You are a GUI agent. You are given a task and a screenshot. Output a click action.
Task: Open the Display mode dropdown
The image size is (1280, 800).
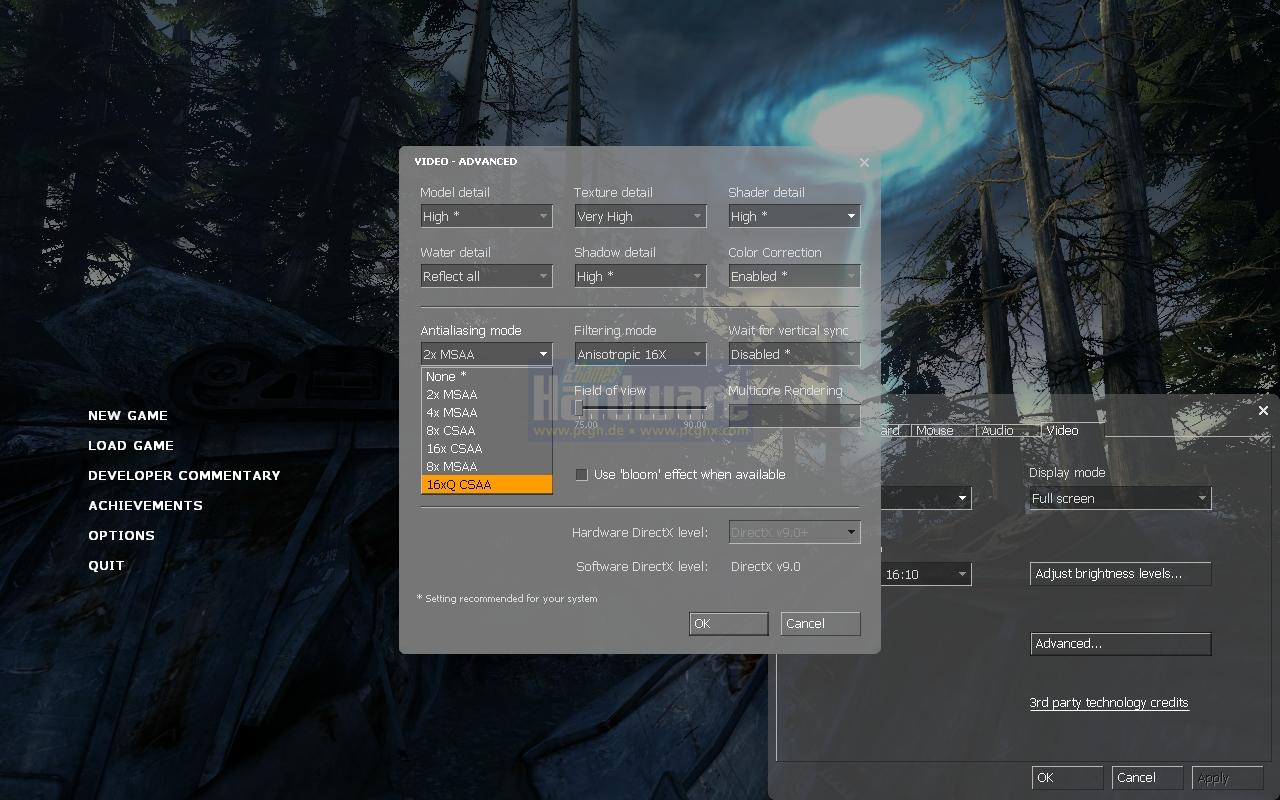[x=1120, y=498]
